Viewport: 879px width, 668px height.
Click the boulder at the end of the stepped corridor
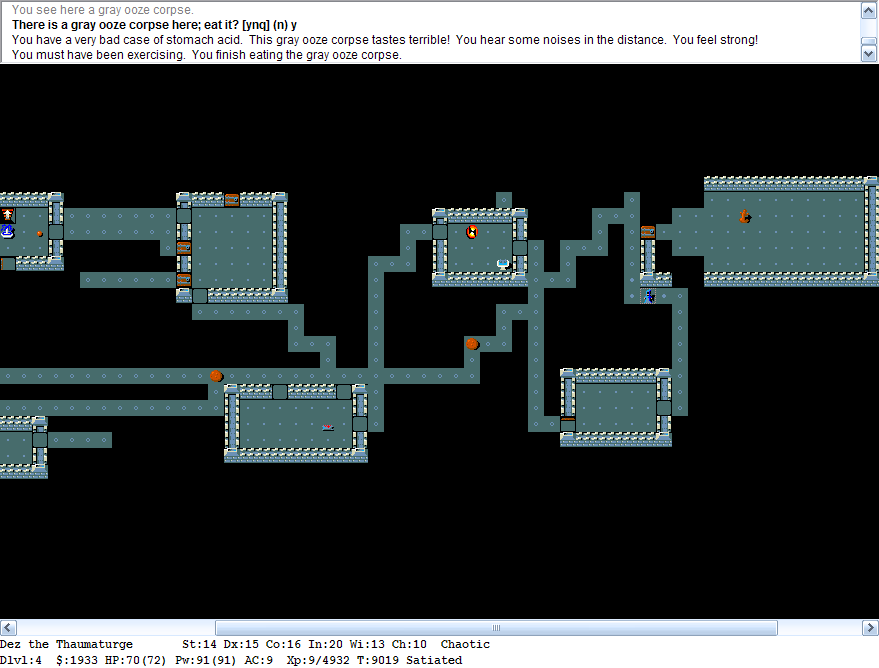pyautogui.click(x=472, y=344)
